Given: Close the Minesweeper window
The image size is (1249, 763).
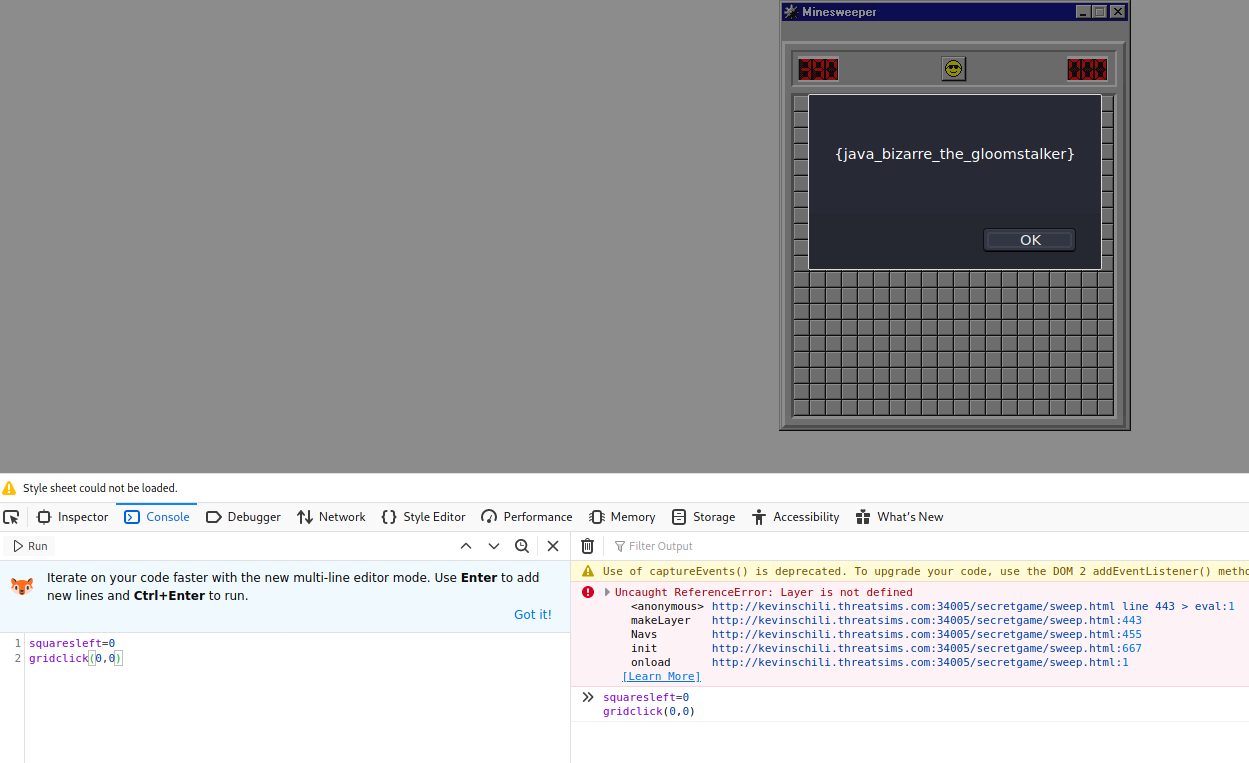Looking at the screenshot, I should click(1117, 12).
